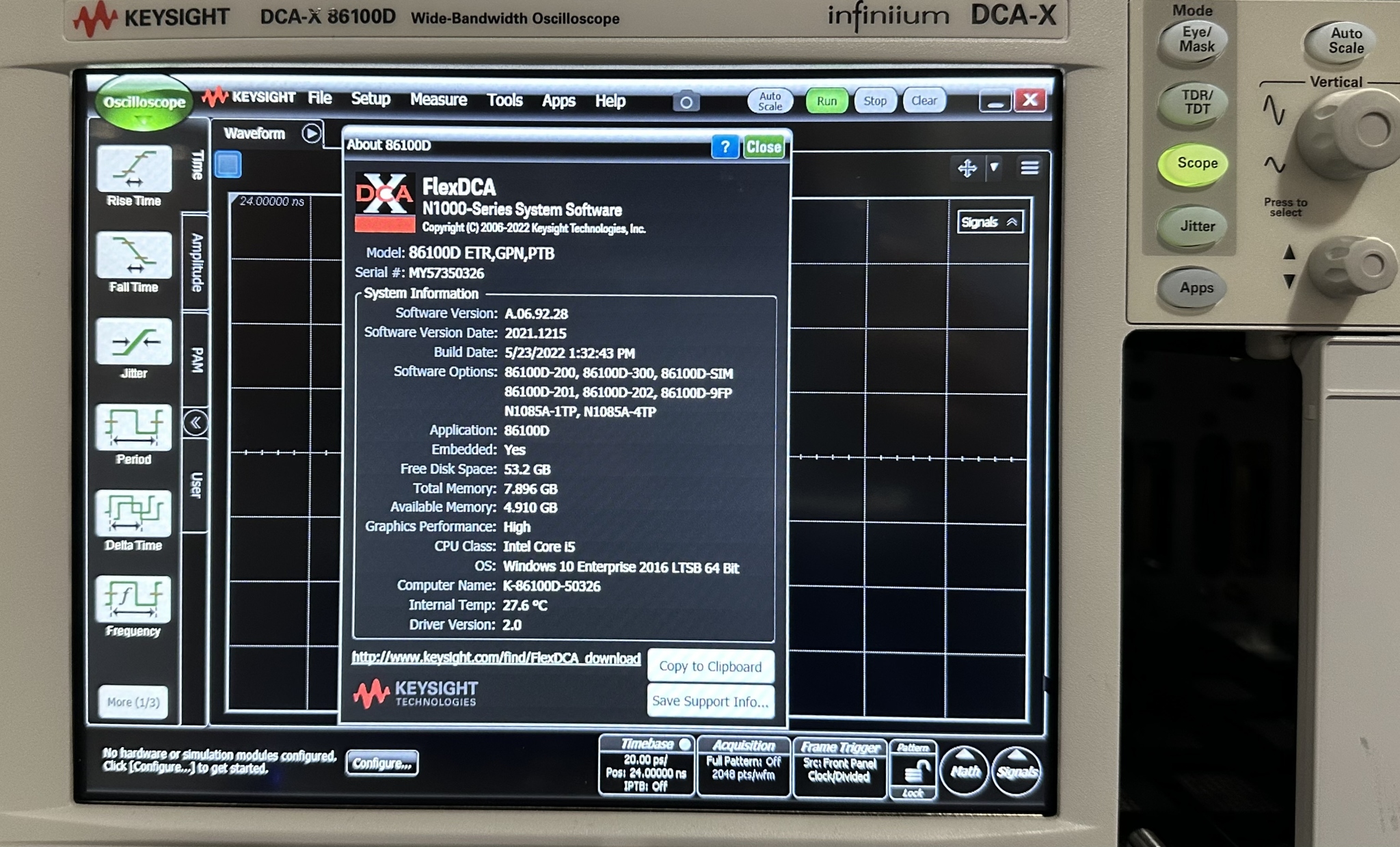Open the Frame Trigger settings panel
Image resolution: width=1400 pixels, height=847 pixels.
[x=839, y=767]
